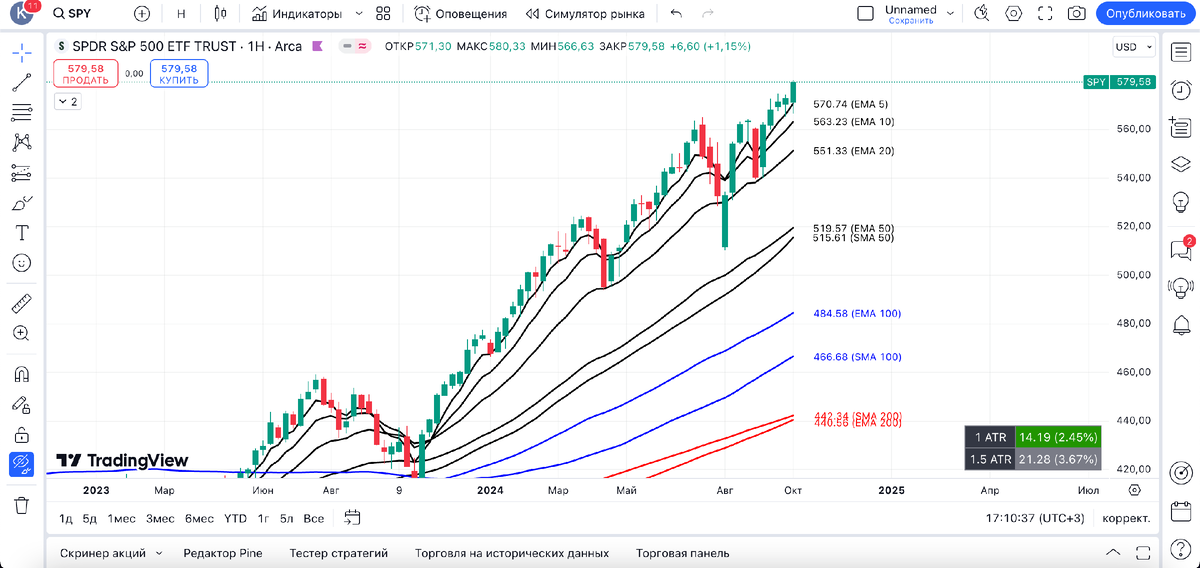Screen dimensions: 1200x568
Task: Expand favorite indicators dropdown arrow
Action: click(x=360, y=14)
